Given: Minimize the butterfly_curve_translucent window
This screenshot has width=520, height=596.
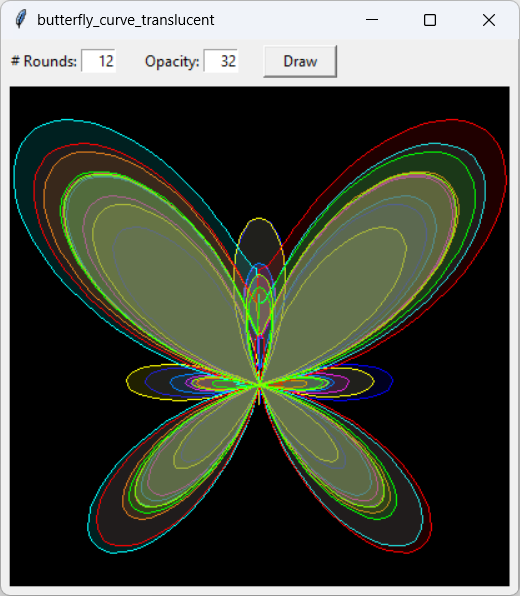Looking at the screenshot, I should click(372, 20).
